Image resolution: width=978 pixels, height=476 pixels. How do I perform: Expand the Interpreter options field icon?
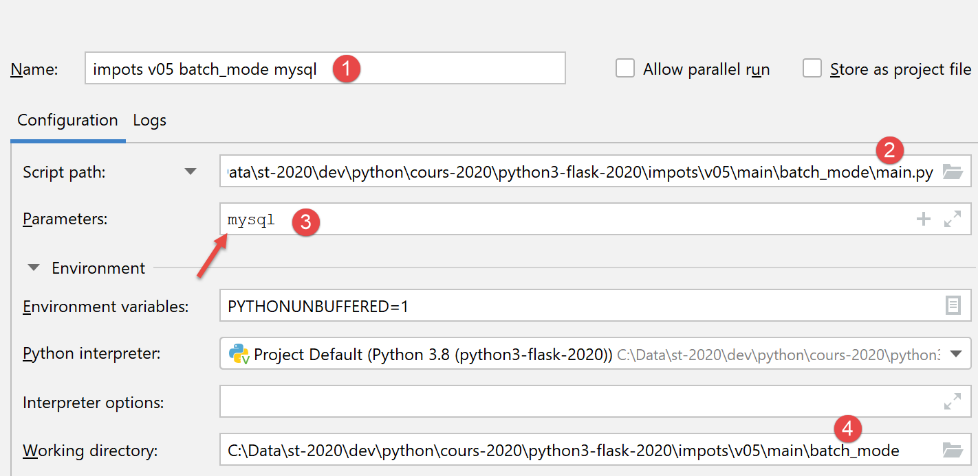[x=952, y=402]
